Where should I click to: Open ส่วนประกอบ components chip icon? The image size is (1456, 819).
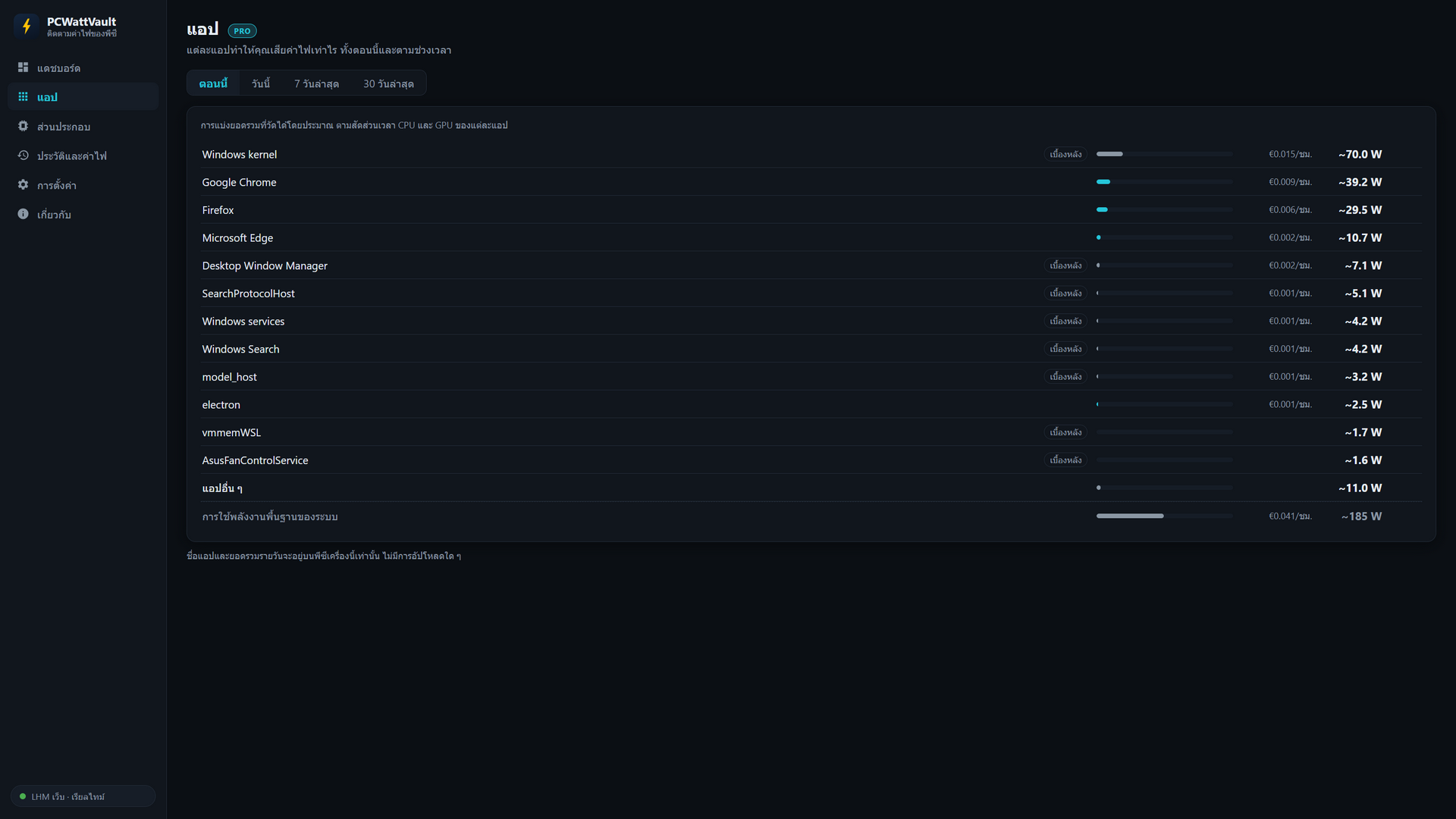23,126
